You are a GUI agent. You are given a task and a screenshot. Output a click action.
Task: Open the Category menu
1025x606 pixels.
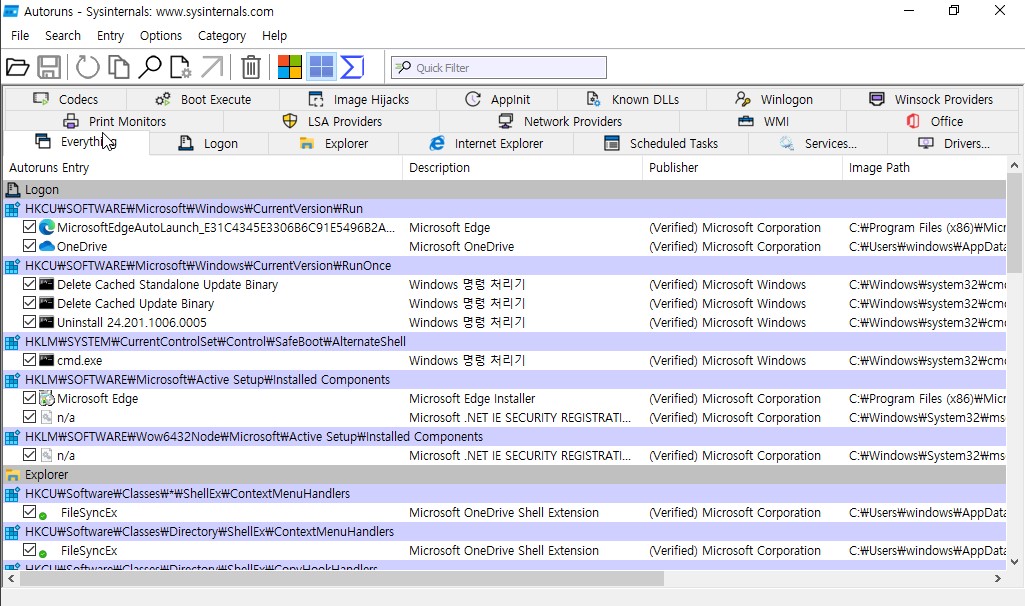(222, 36)
